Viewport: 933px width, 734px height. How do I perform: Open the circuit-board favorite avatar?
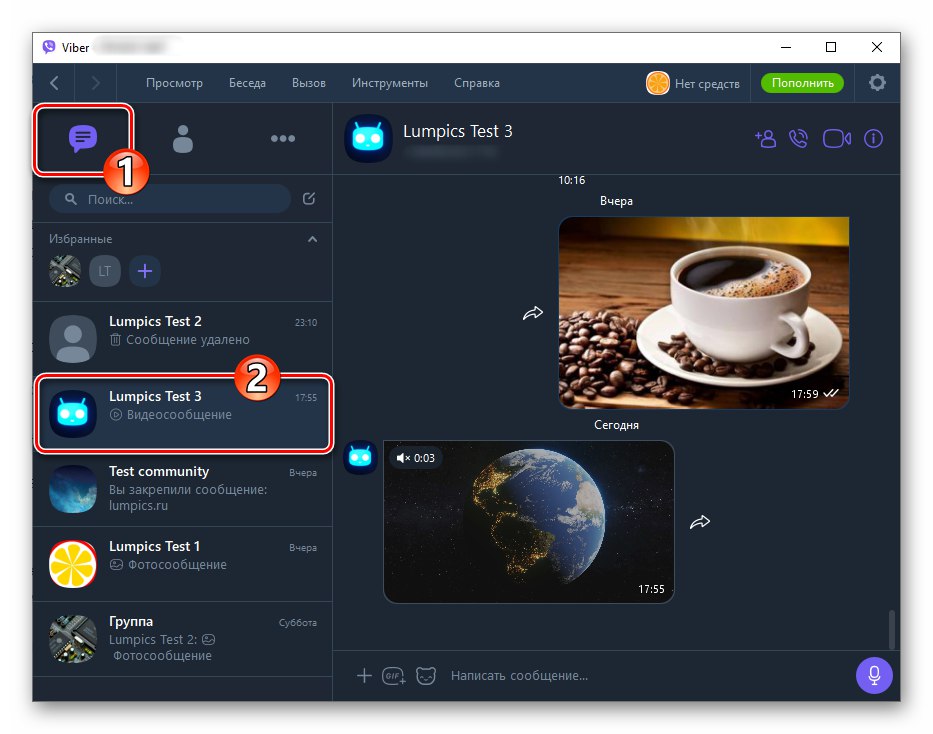[65, 271]
